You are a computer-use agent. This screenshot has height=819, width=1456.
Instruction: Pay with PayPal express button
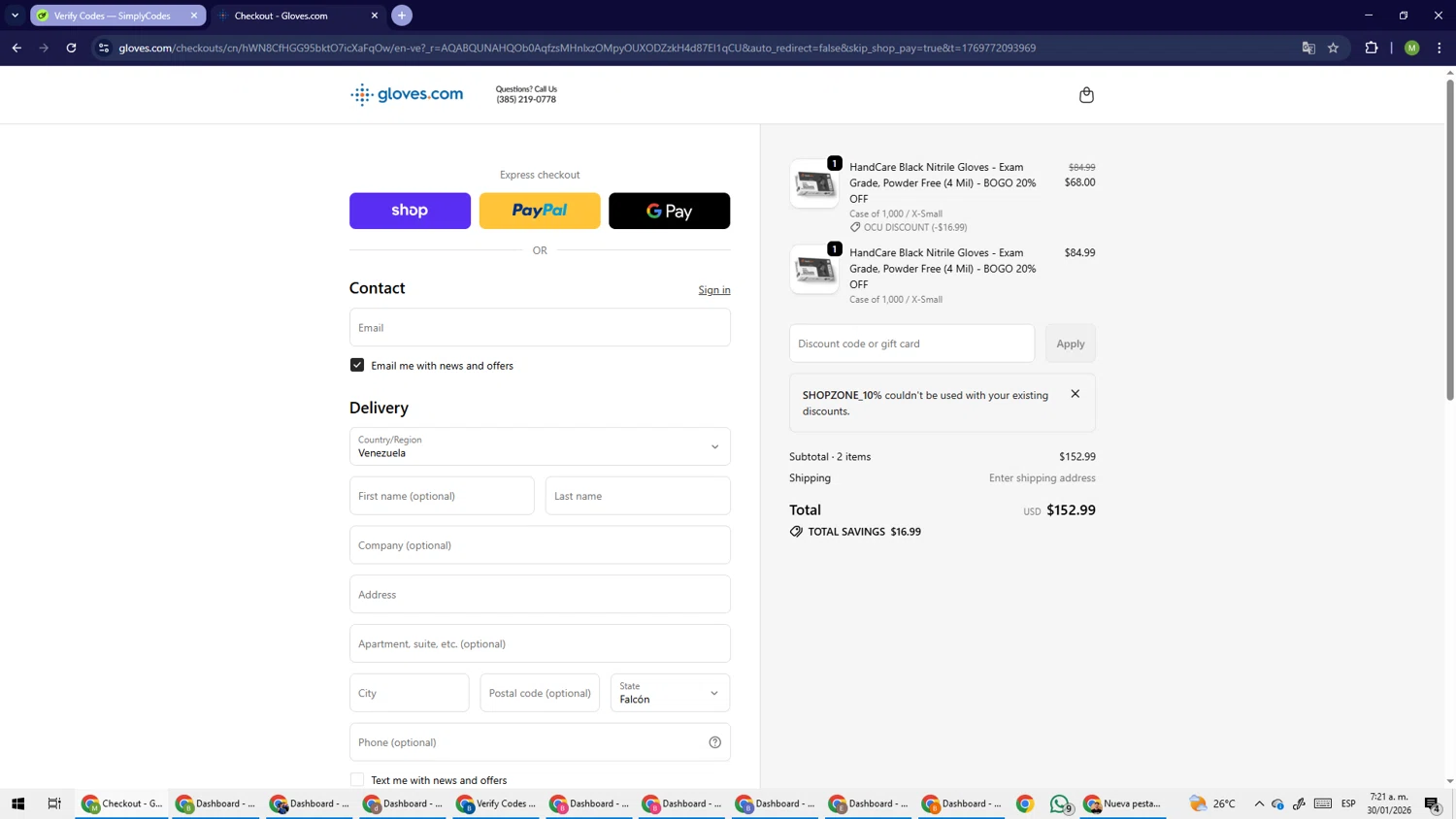[540, 211]
